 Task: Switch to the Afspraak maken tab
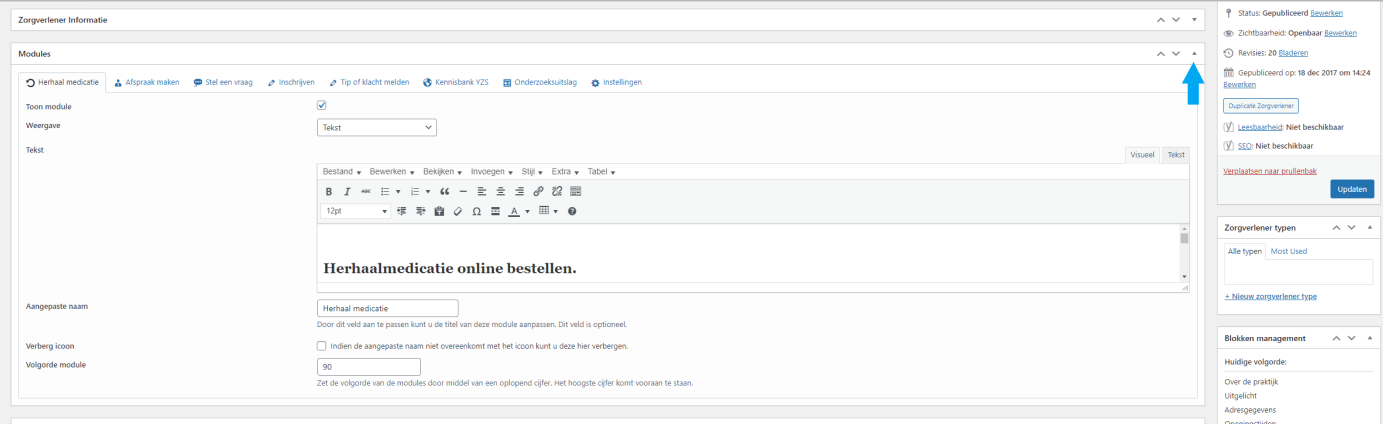click(146, 82)
